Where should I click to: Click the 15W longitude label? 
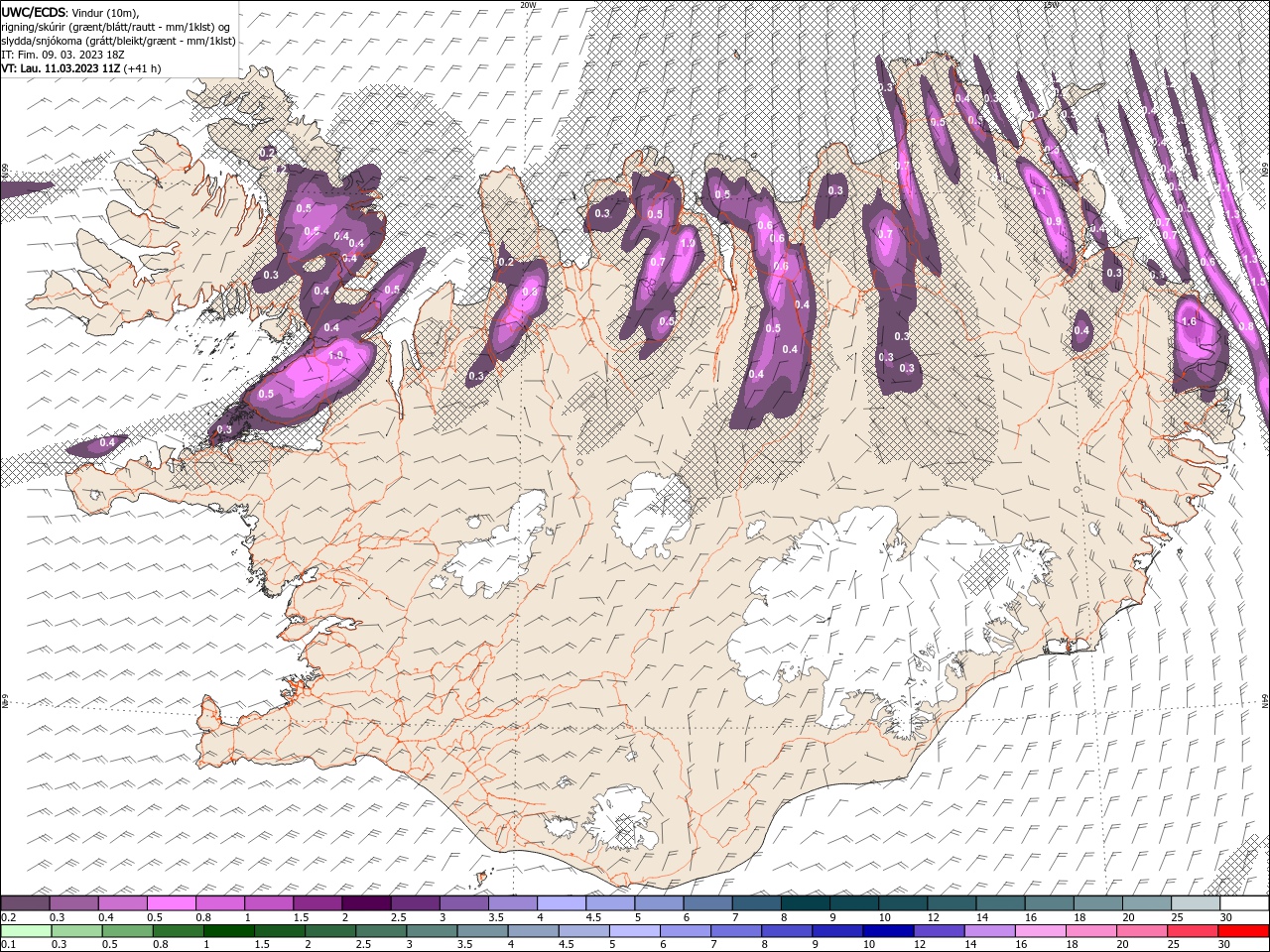click(1051, 4)
